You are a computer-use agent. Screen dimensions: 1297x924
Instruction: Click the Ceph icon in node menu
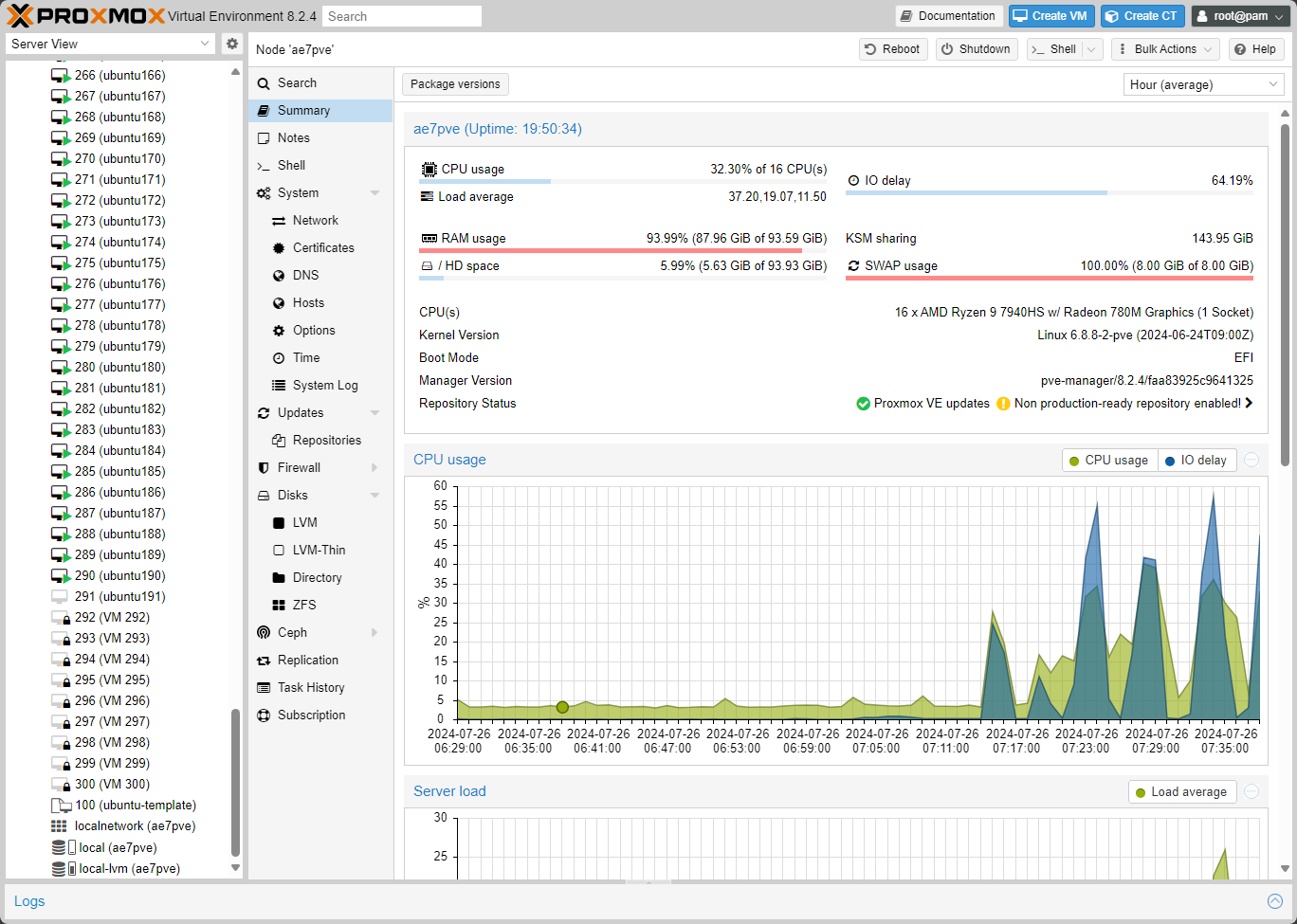264,632
